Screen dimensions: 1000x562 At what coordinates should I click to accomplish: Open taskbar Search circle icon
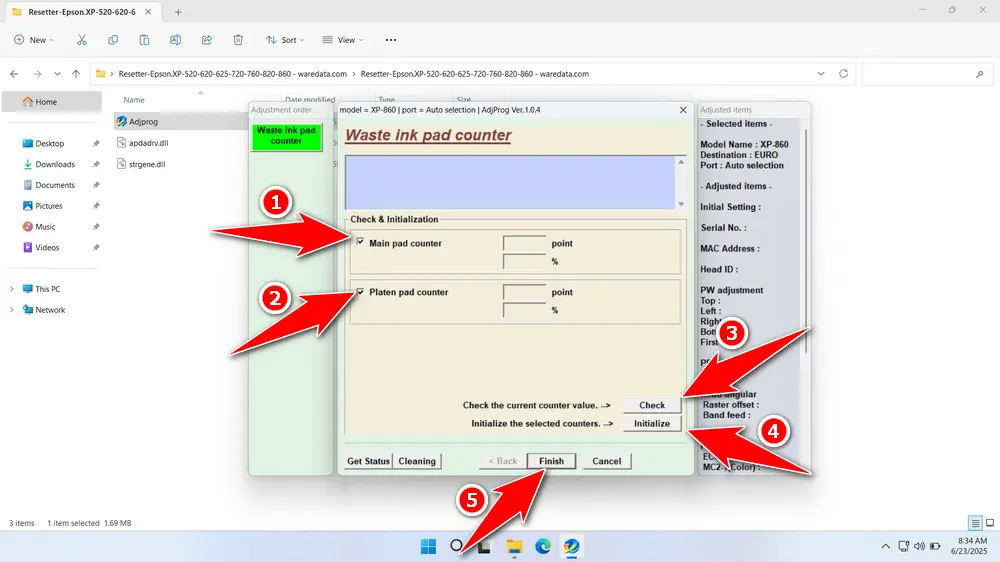pos(457,546)
